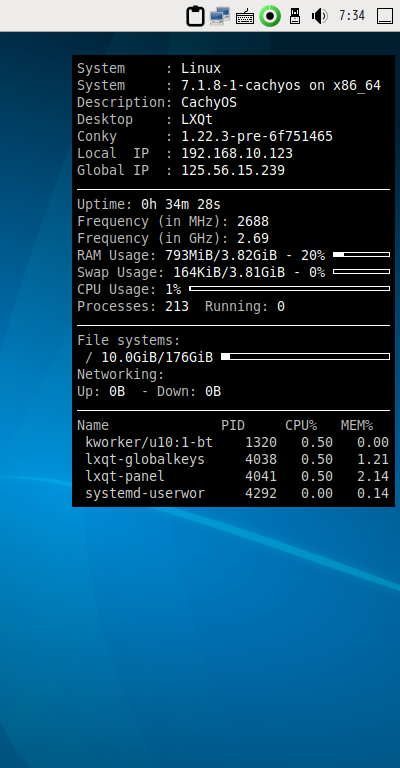Click the Processes count 213
400x768 pixels.
pos(177,307)
